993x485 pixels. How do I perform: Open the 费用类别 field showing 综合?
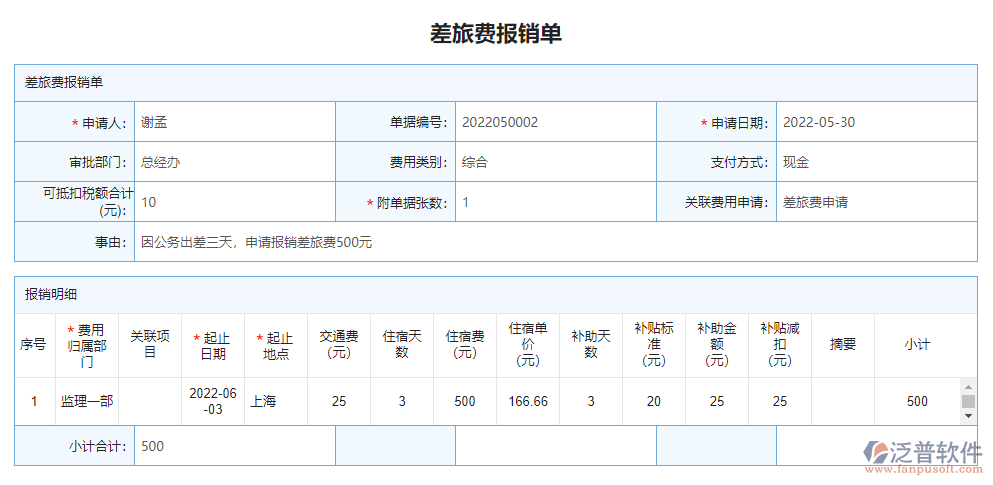tap(555, 162)
